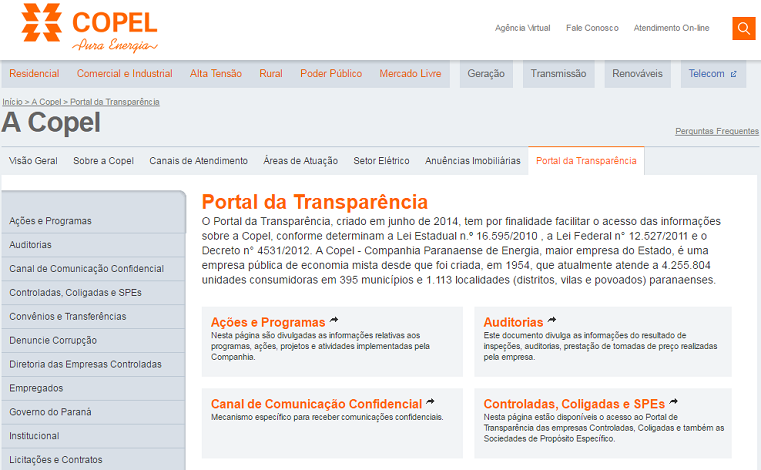Click the orange search icon button
The height and width of the screenshot is (470, 761).
point(744,28)
